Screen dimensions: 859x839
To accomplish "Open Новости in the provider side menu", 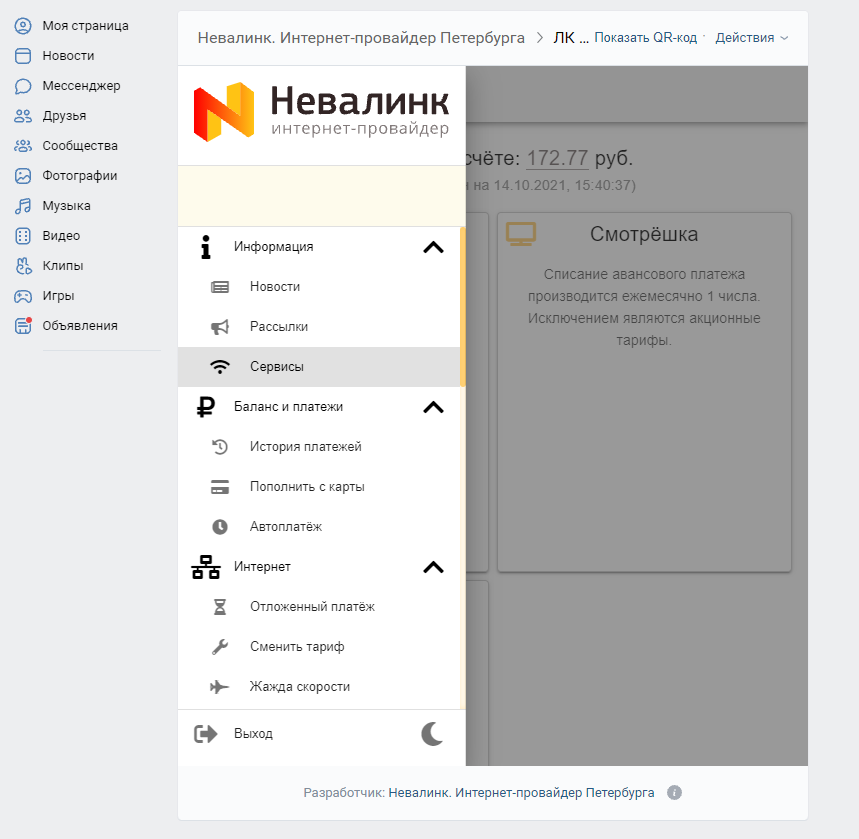I will 275,287.
